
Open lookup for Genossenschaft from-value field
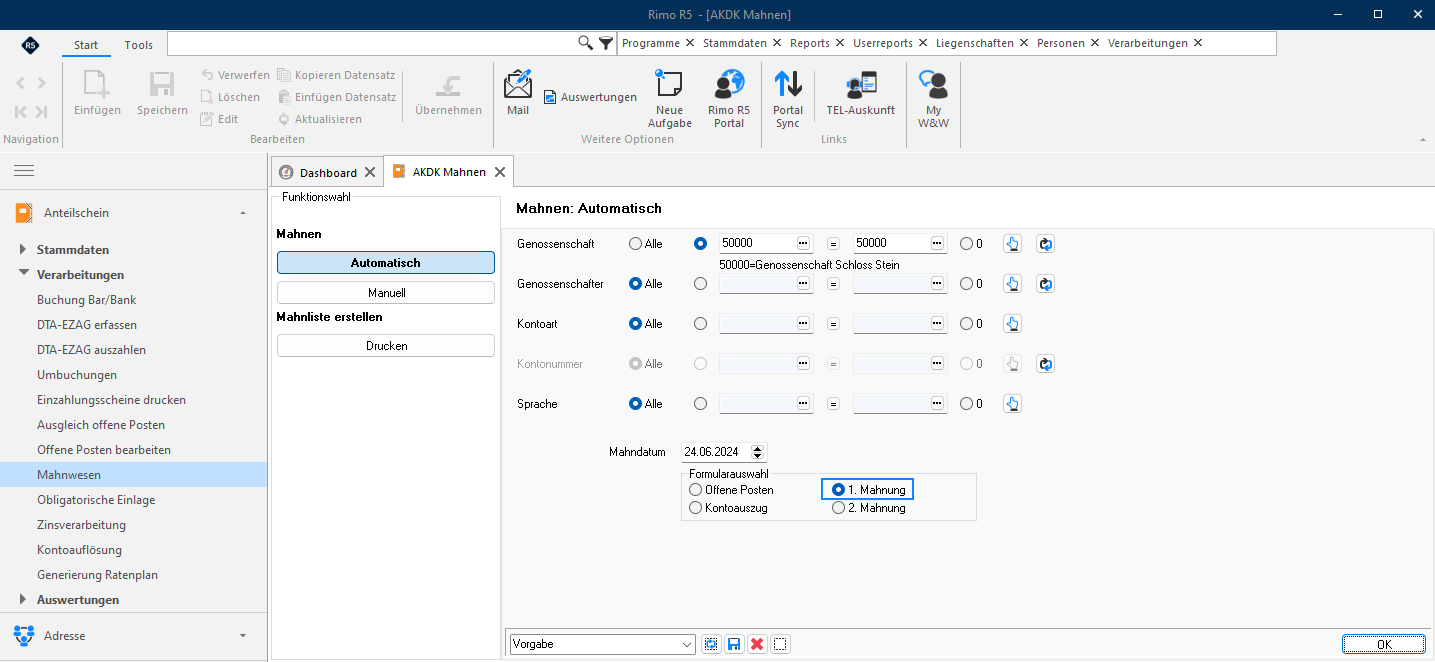[804, 243]
